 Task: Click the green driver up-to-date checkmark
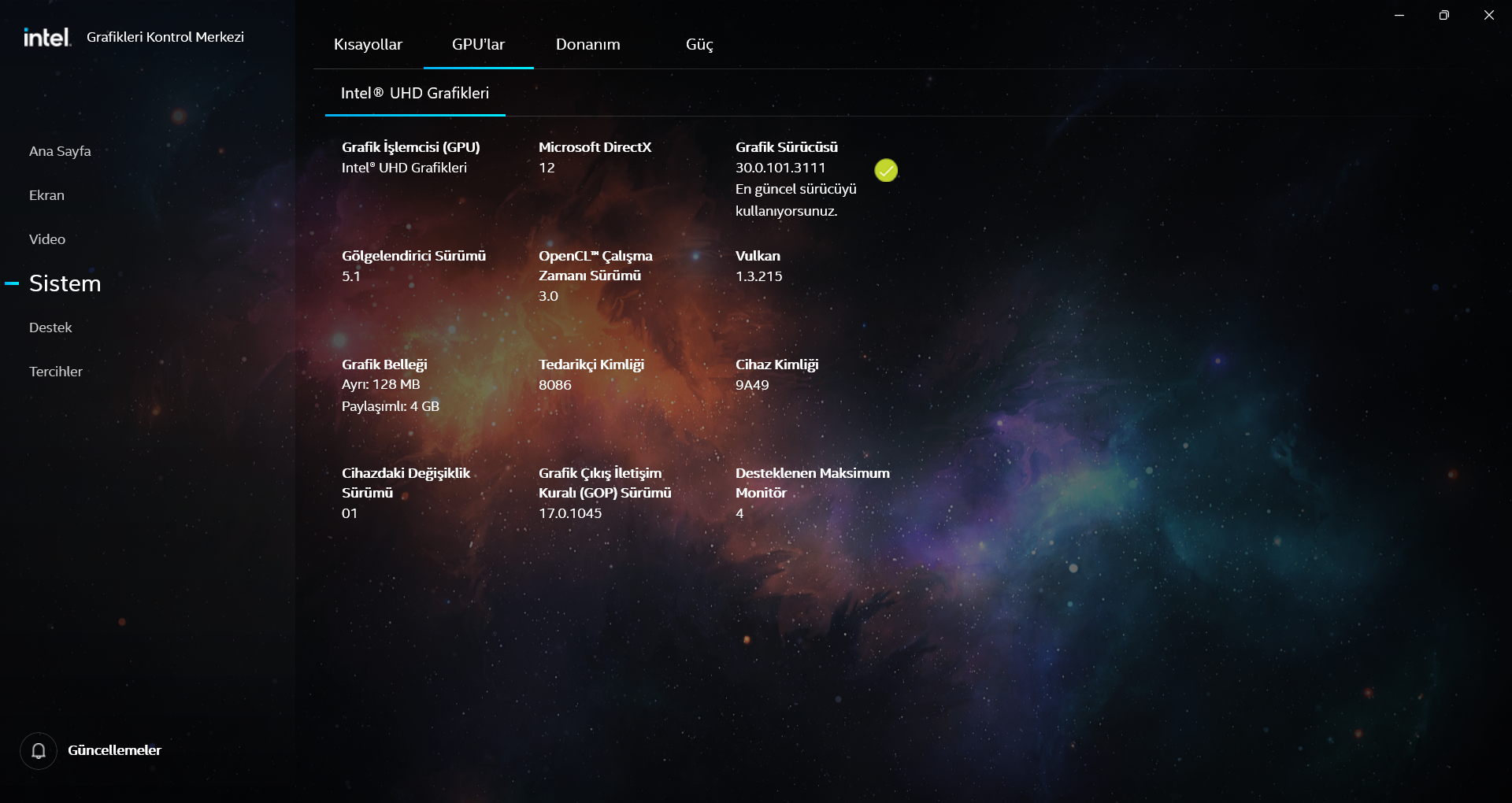tap(886, 170)
